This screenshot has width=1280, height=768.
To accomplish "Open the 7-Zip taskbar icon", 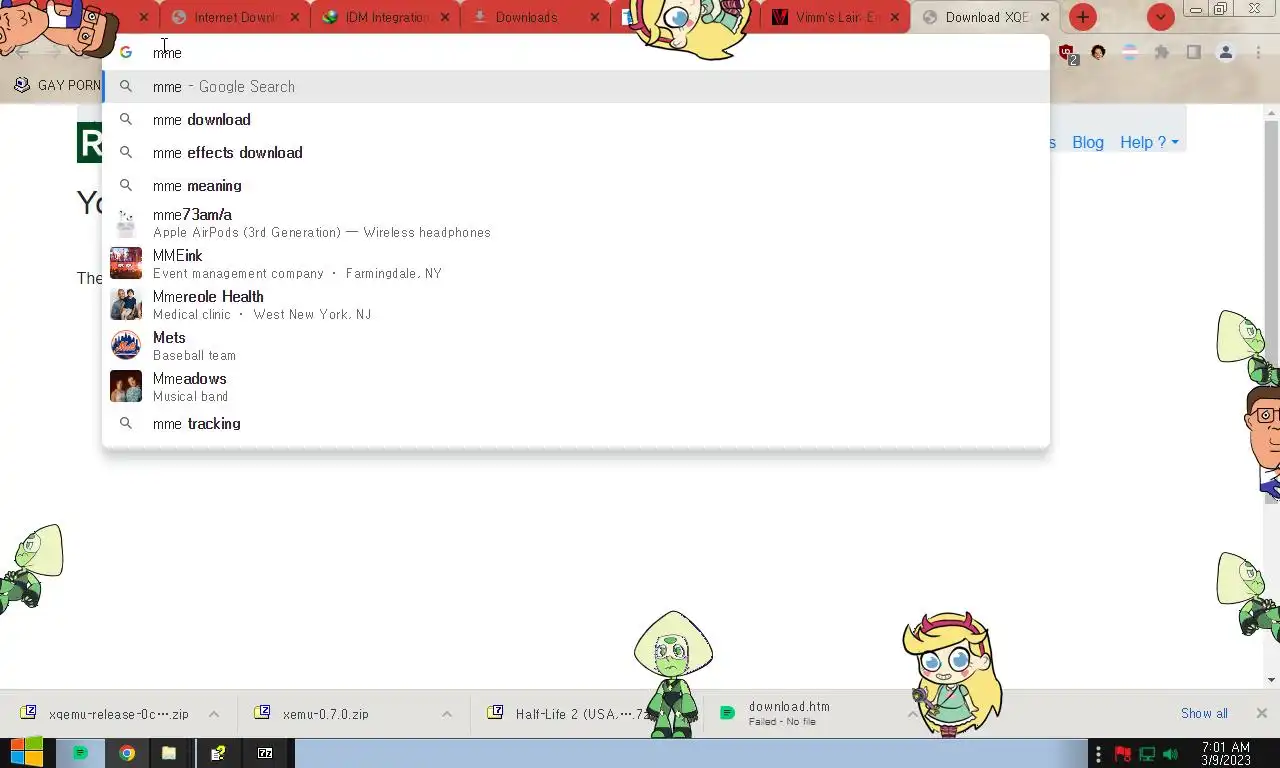I will pos(265,753).
